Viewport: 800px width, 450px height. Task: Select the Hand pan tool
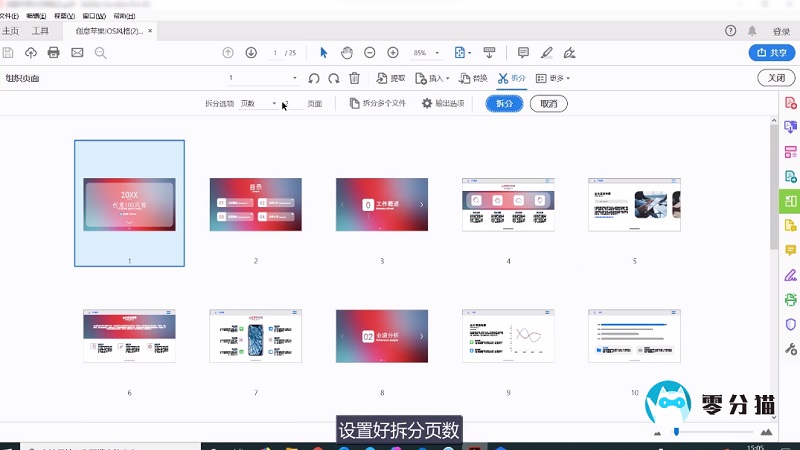pyautogui.click(x=346, y=52)
